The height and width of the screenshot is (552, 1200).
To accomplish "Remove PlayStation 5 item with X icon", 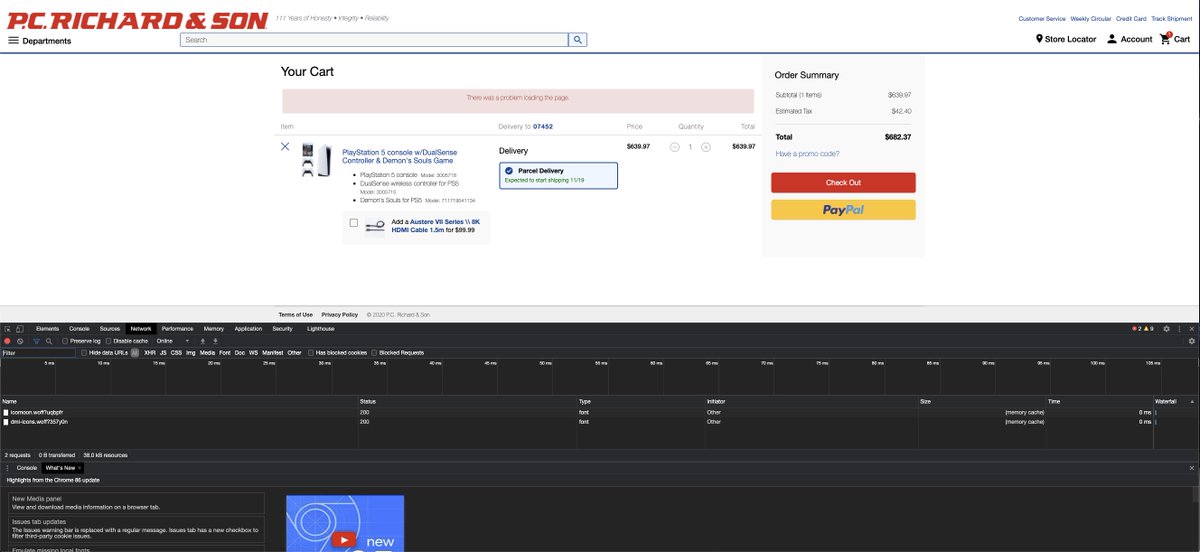I will point(285,146).
